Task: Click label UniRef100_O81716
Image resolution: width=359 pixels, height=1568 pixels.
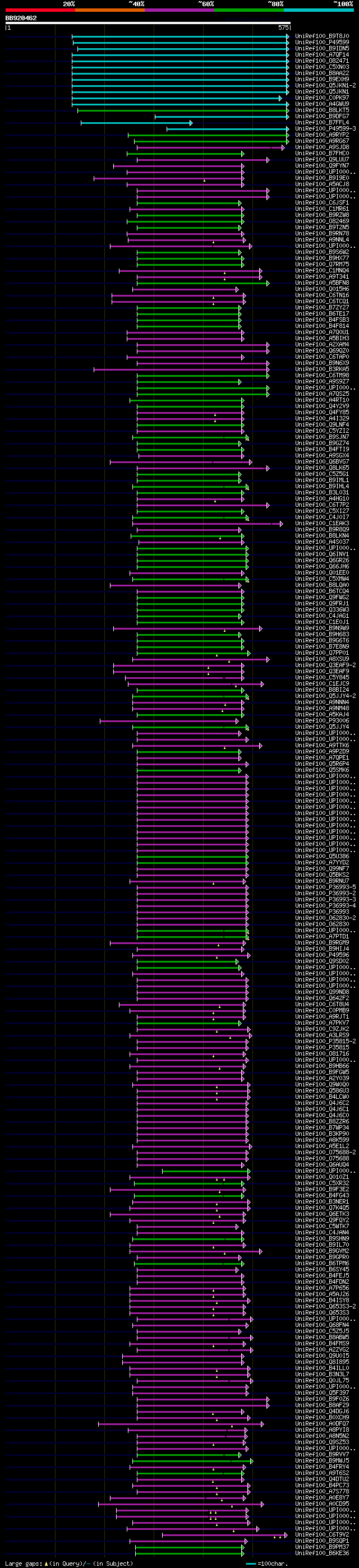Action: pyautogui.click(x=323, y=1054)
